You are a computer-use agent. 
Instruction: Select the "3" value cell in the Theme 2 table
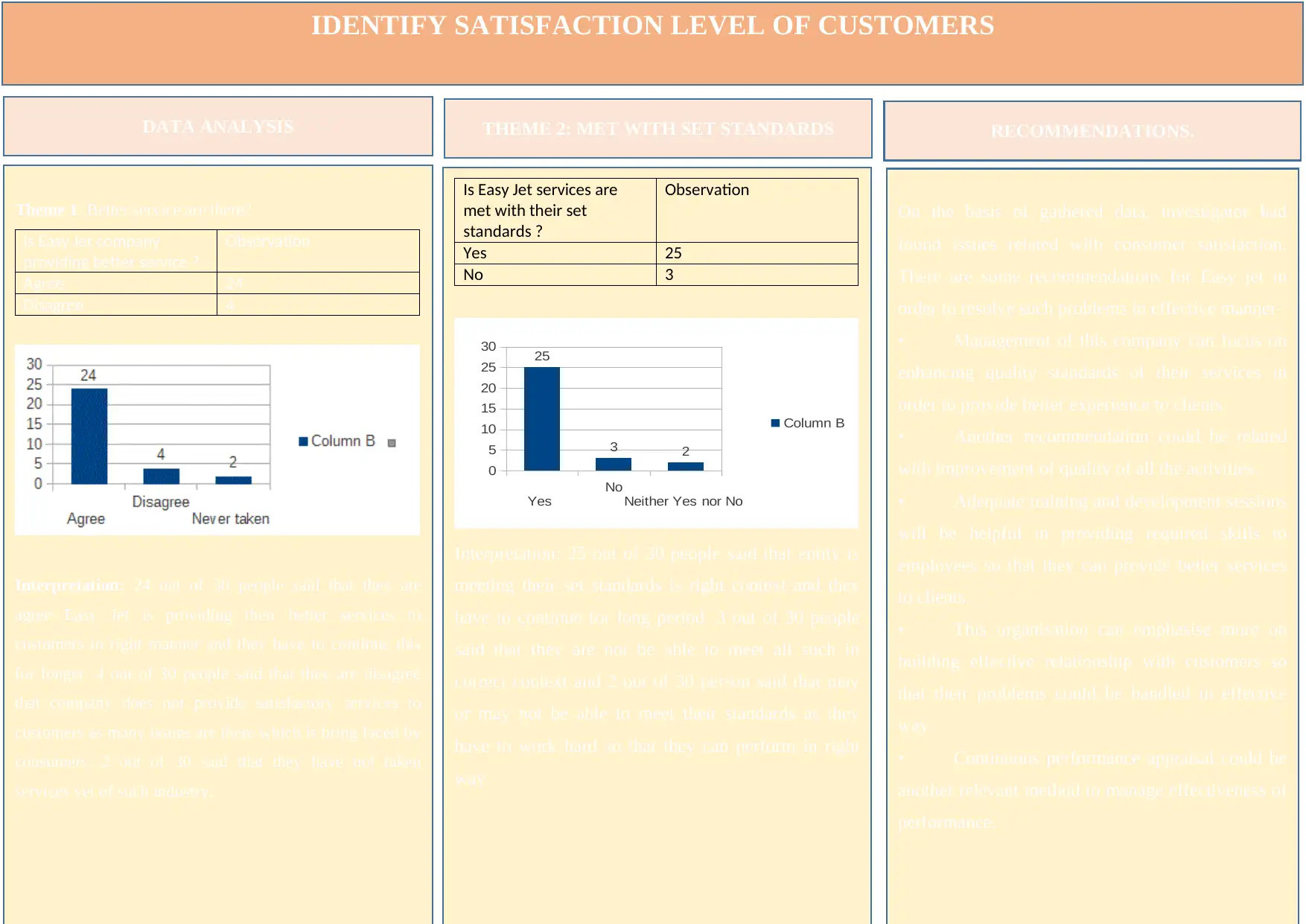point(757,275)
